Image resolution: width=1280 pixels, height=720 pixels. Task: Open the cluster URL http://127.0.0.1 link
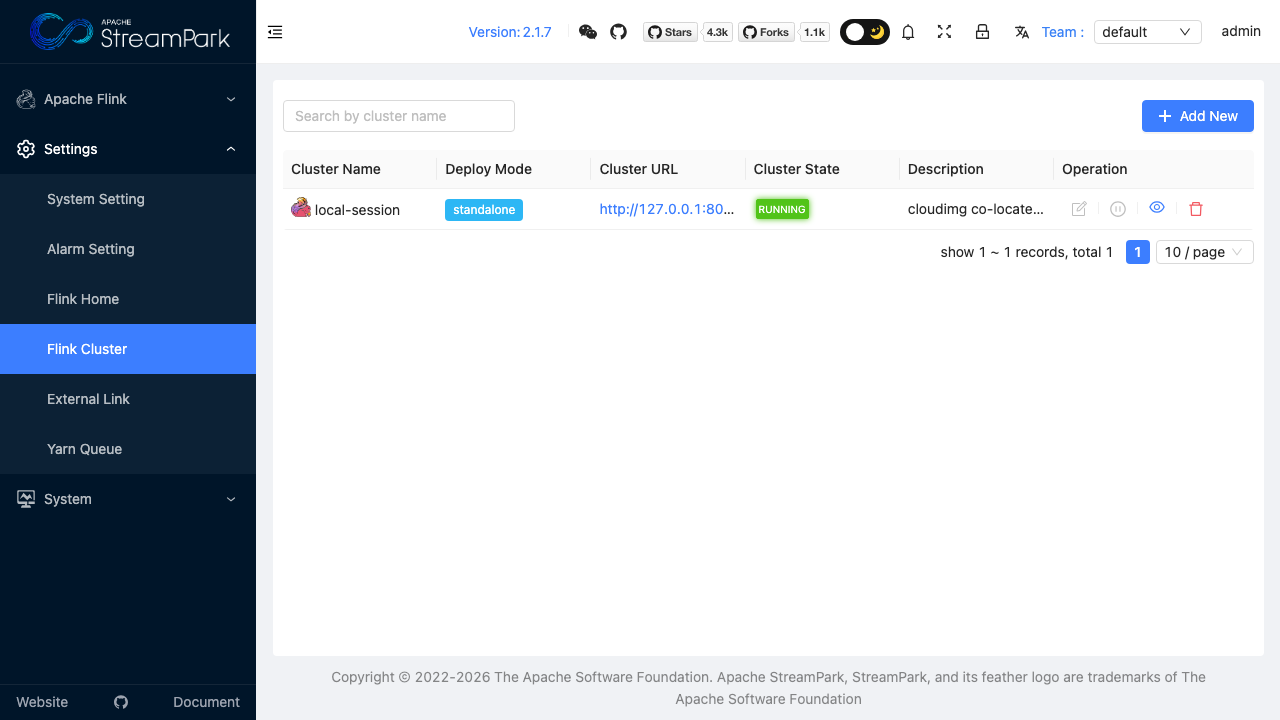tap(667, 209)
